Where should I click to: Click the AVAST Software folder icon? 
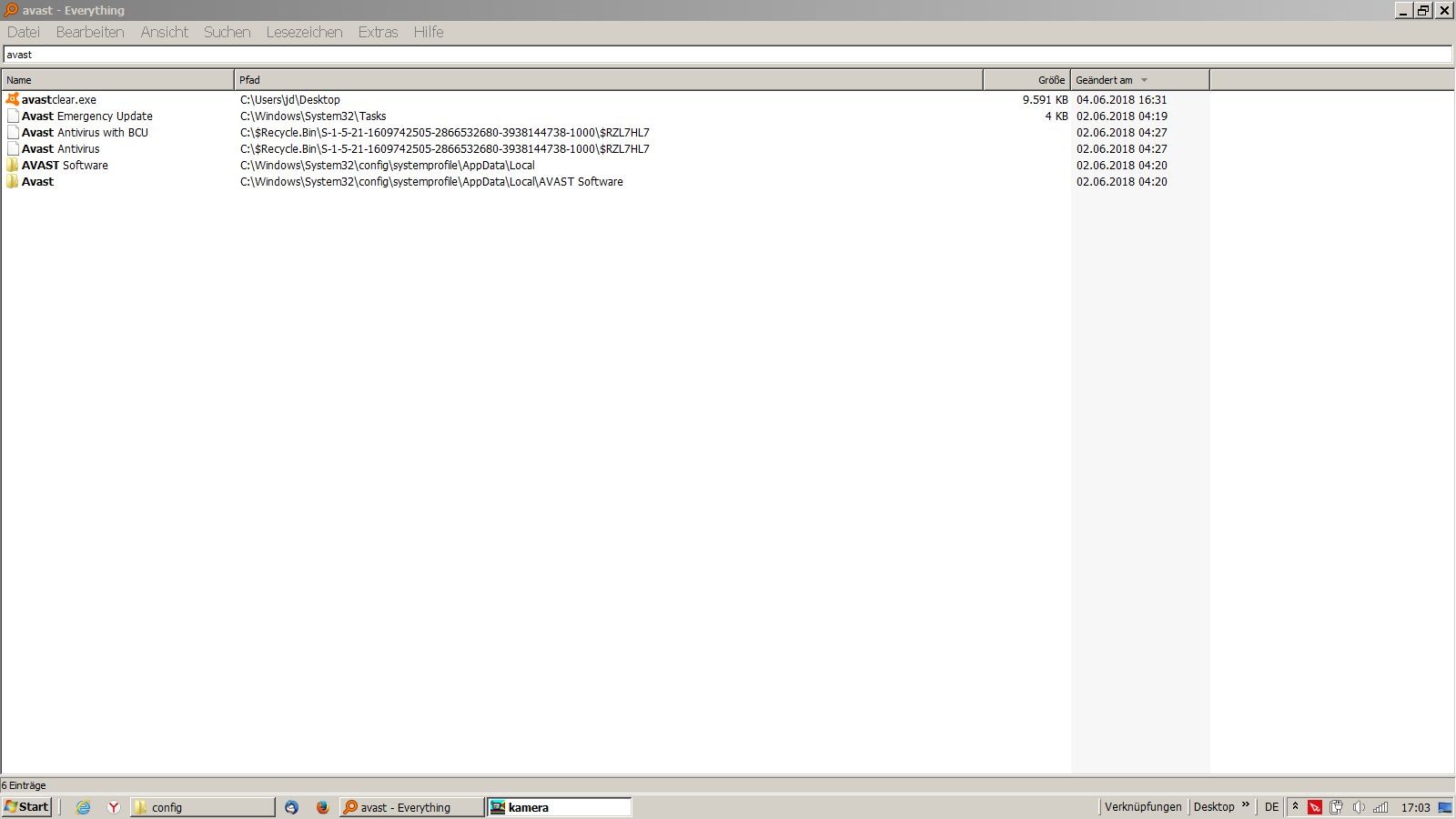[12, 165]
